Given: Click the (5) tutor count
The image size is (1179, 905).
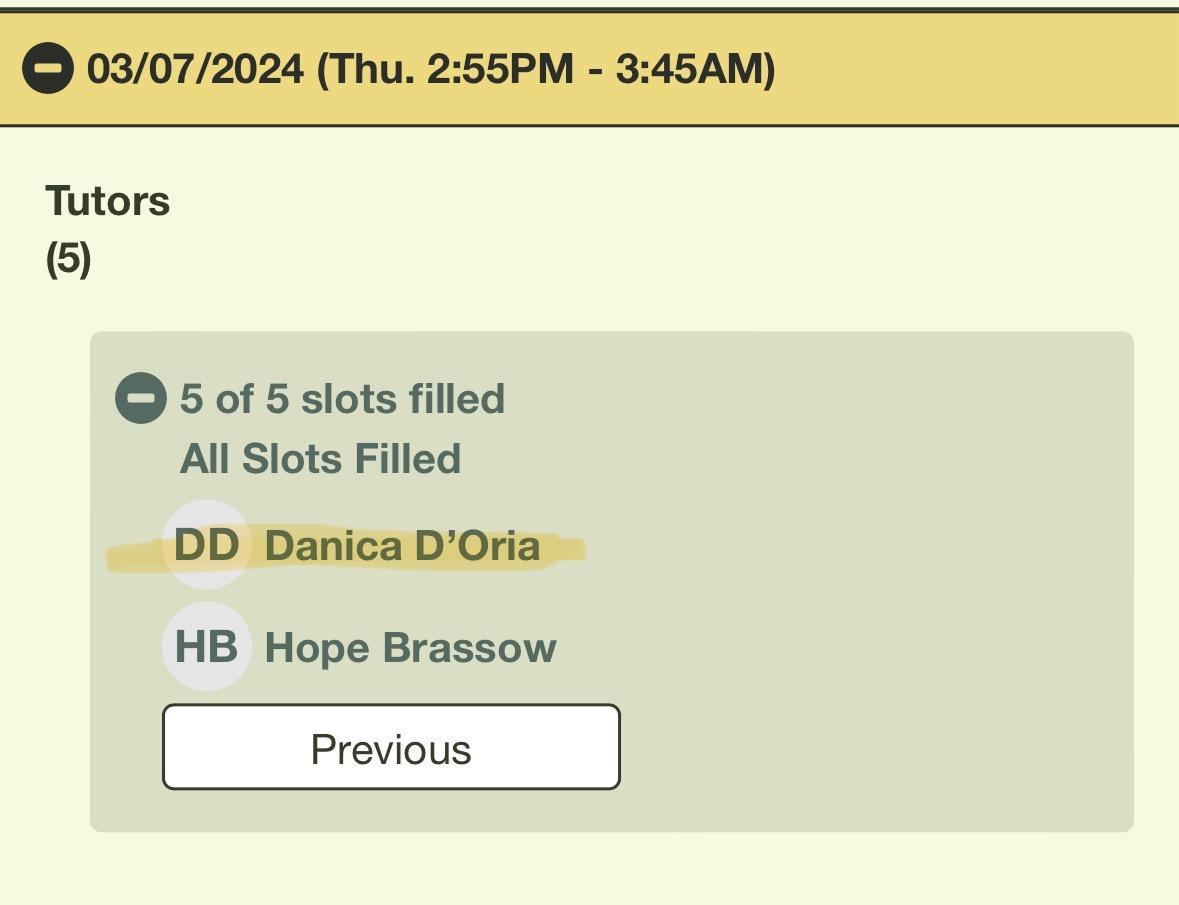Looking at the screenshot, I should pos(68,259).
